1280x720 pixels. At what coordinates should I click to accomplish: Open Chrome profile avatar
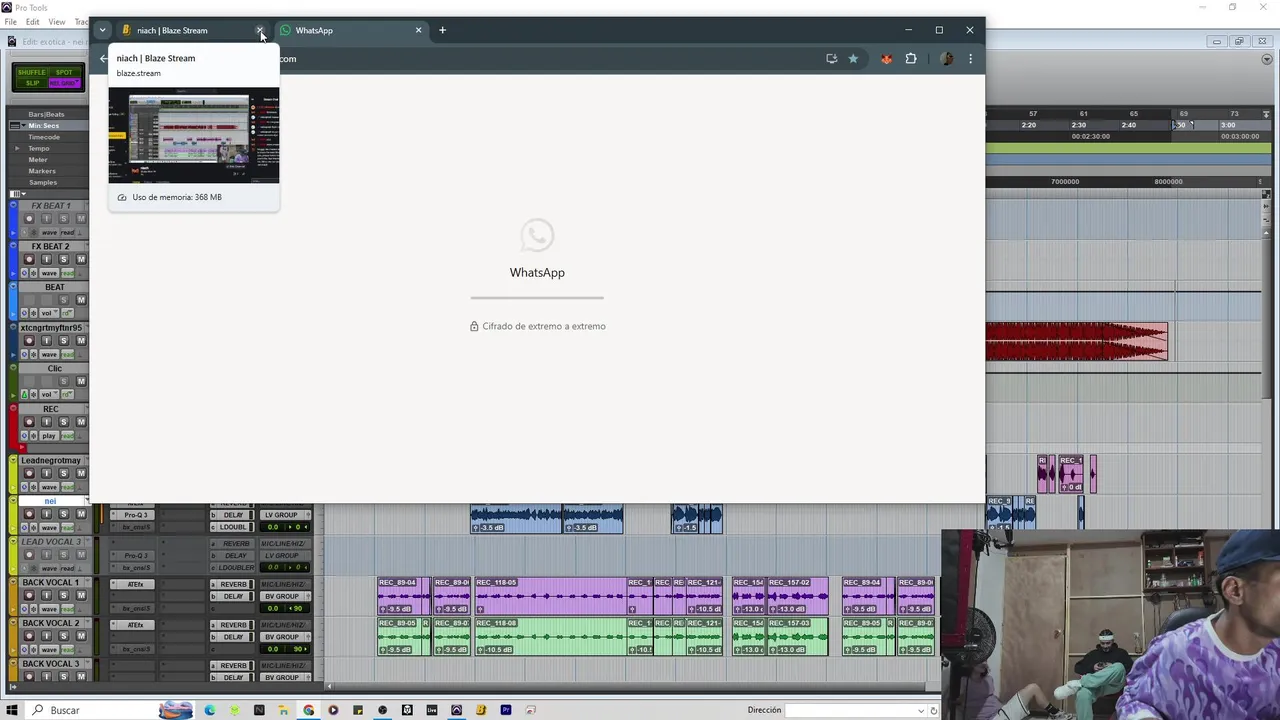pos(946,59)
